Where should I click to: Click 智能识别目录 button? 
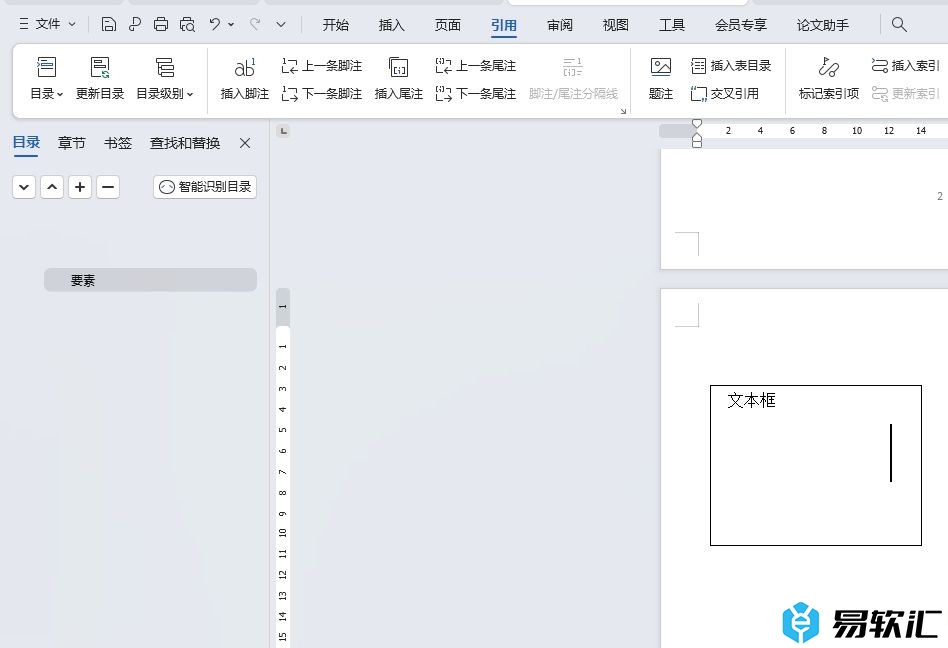tap(205, 187)
